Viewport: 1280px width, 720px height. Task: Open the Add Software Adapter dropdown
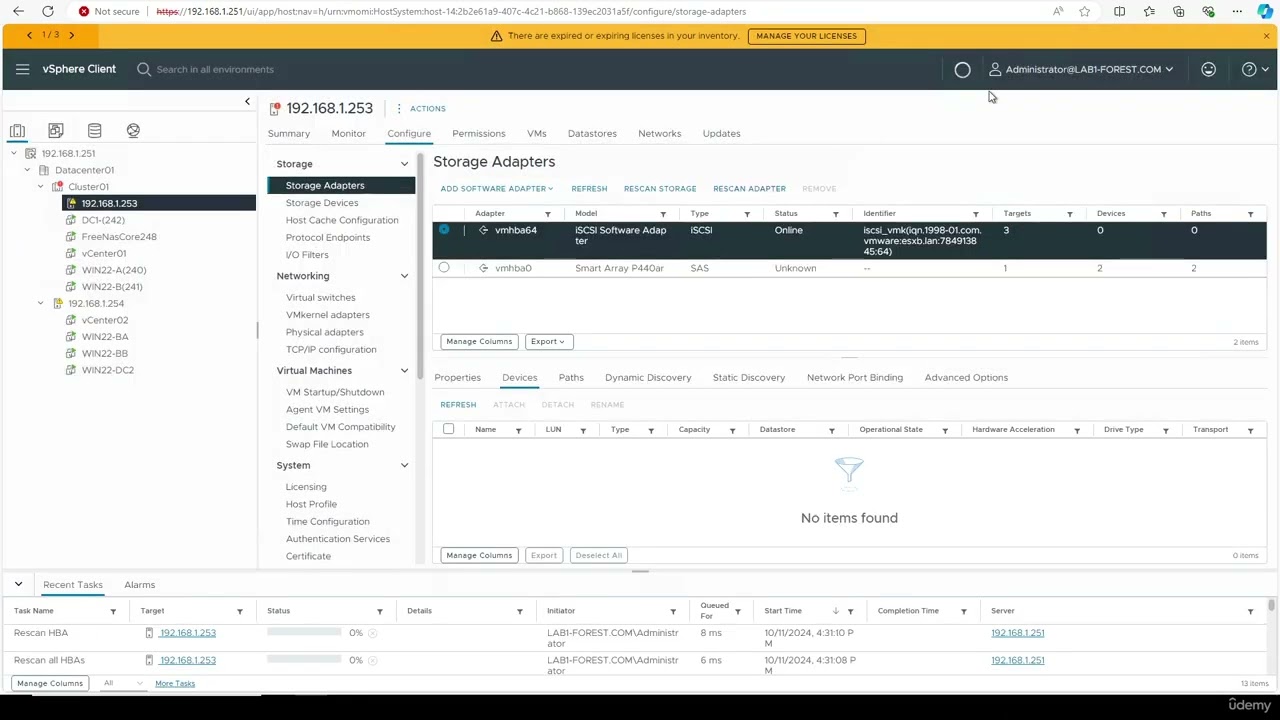(x=496, y=189)
